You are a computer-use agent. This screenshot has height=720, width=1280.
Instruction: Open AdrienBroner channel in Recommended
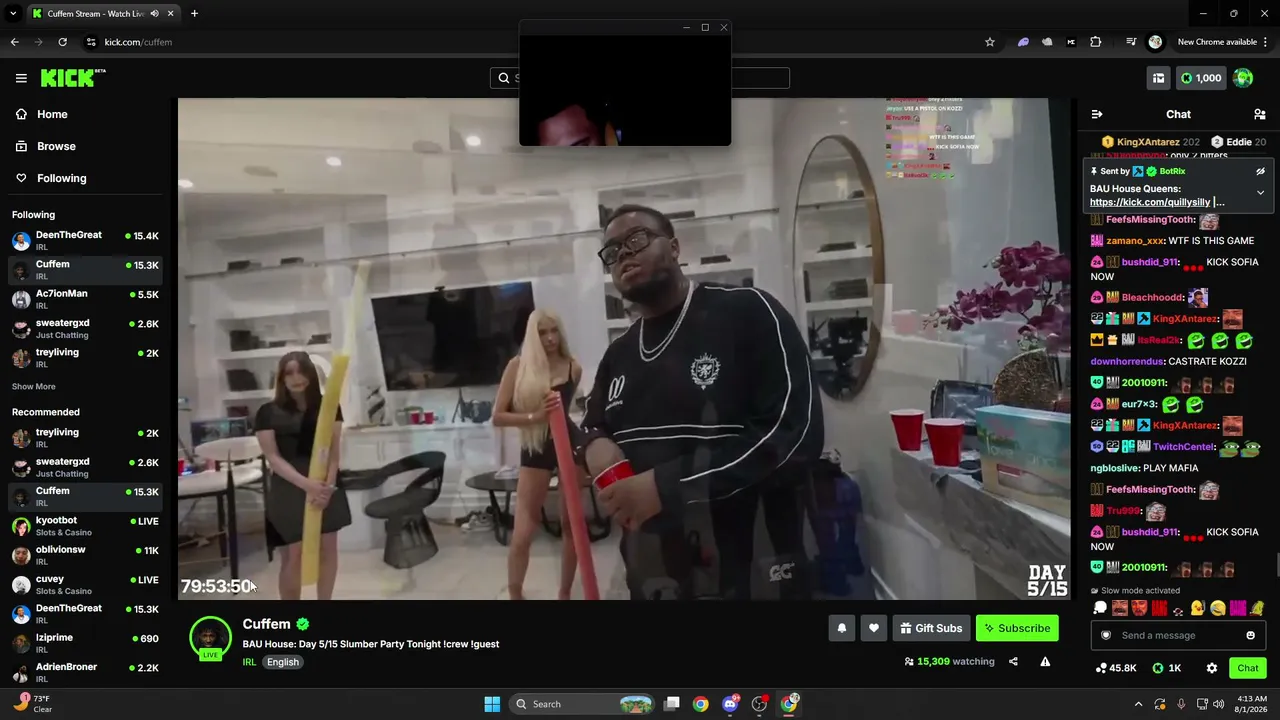pos(86,672)
